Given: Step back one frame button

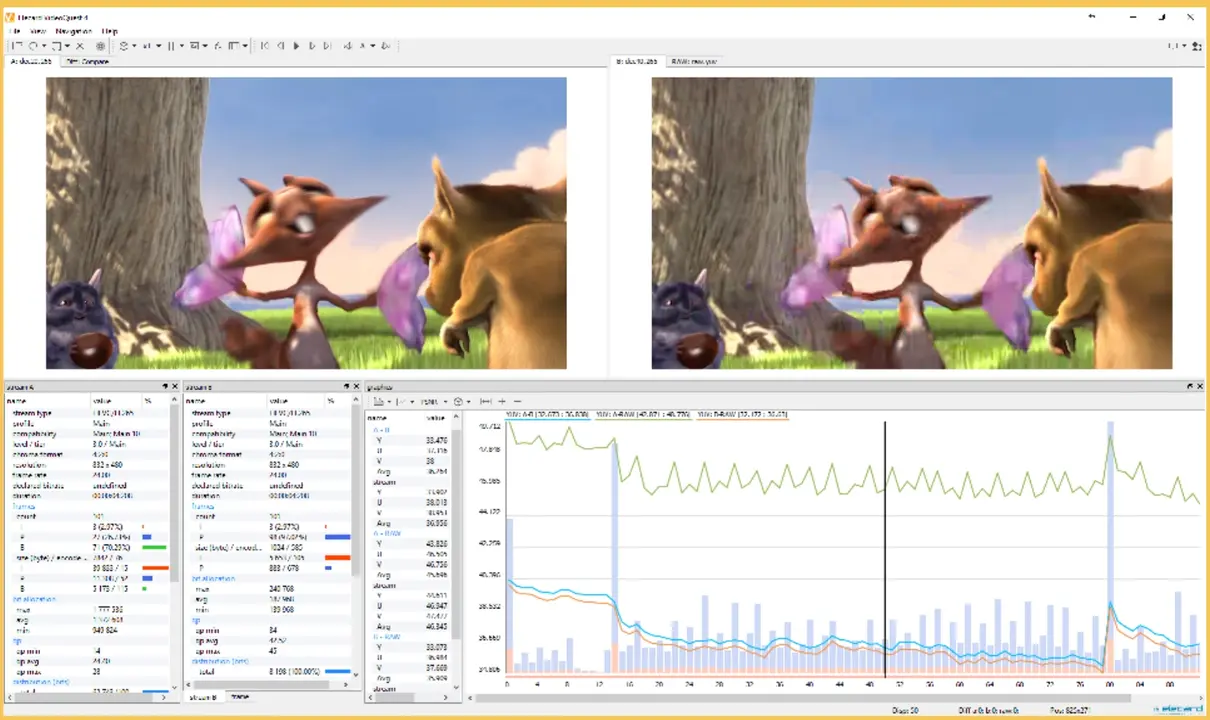Looking at the screenshot, I should [x=280, y=46].
